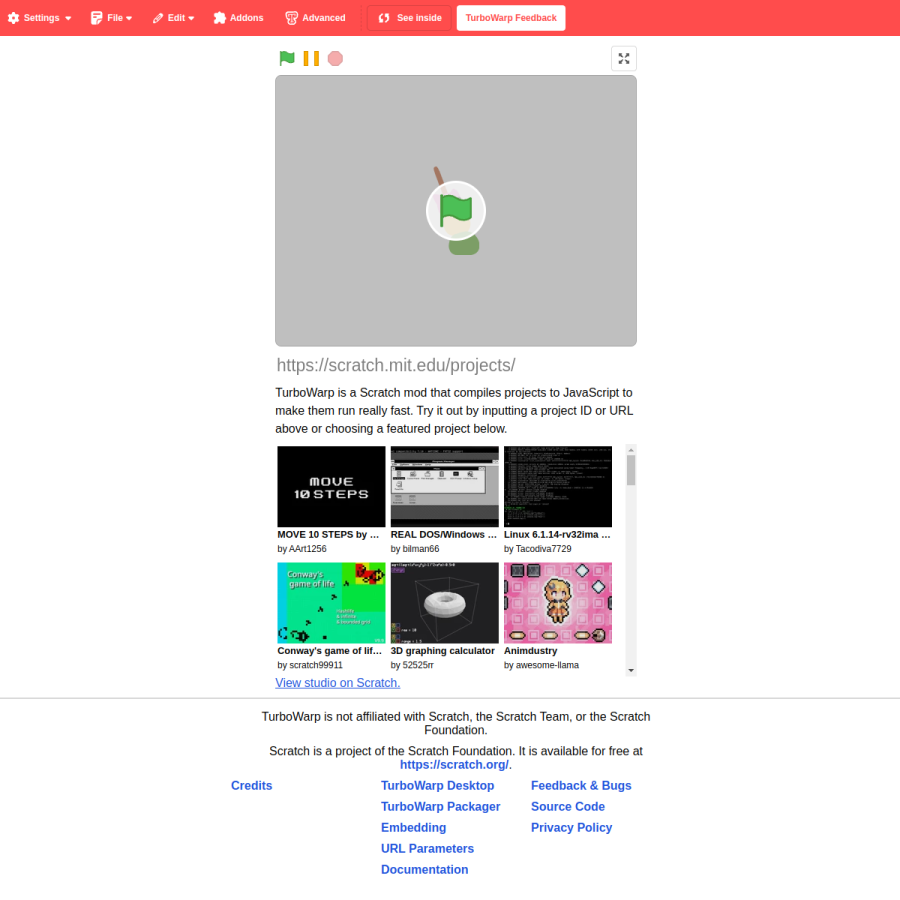Screen dimensions: 900x900
Task: Click the title 'REAL DOS/Windows ...'
Action: click(x=444, y=534)
